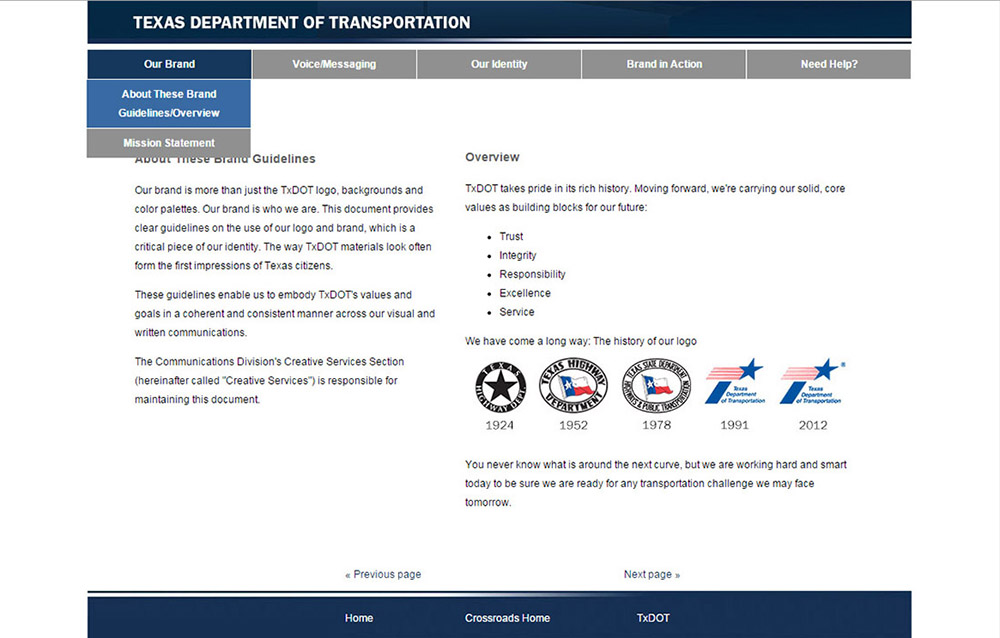Click the 1978 year label

[x=656, y=425]
